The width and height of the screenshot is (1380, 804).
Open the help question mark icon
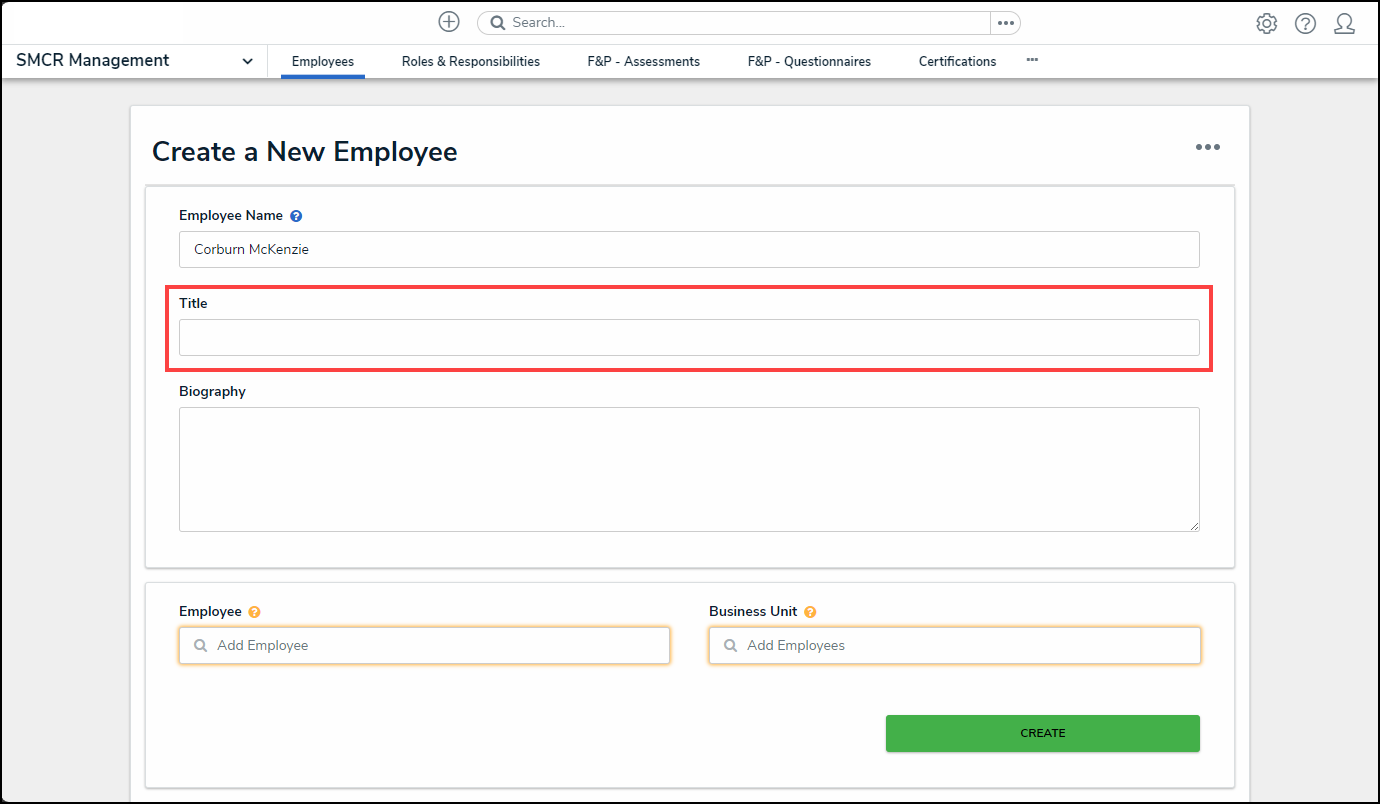pyautogui.click(x=1305, y=23)
